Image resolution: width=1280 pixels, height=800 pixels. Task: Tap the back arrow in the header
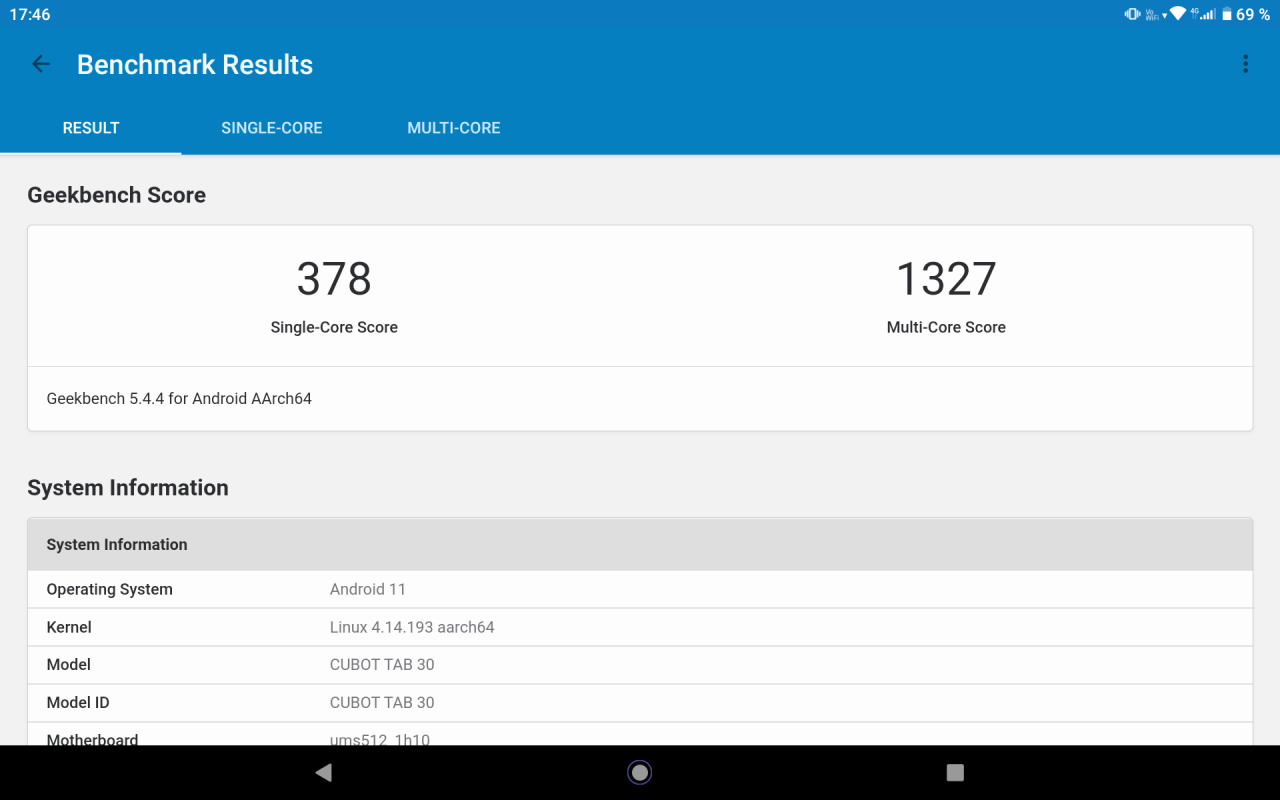click(41, 64)
